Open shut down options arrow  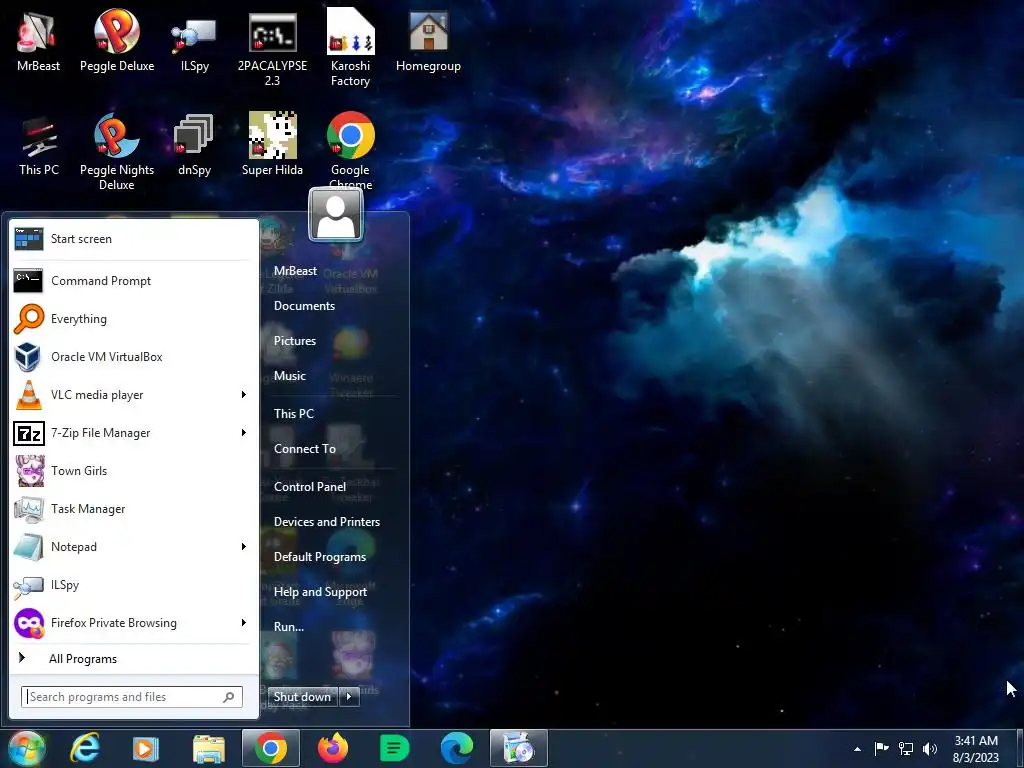pyautogui.click(x=349, y=697)
